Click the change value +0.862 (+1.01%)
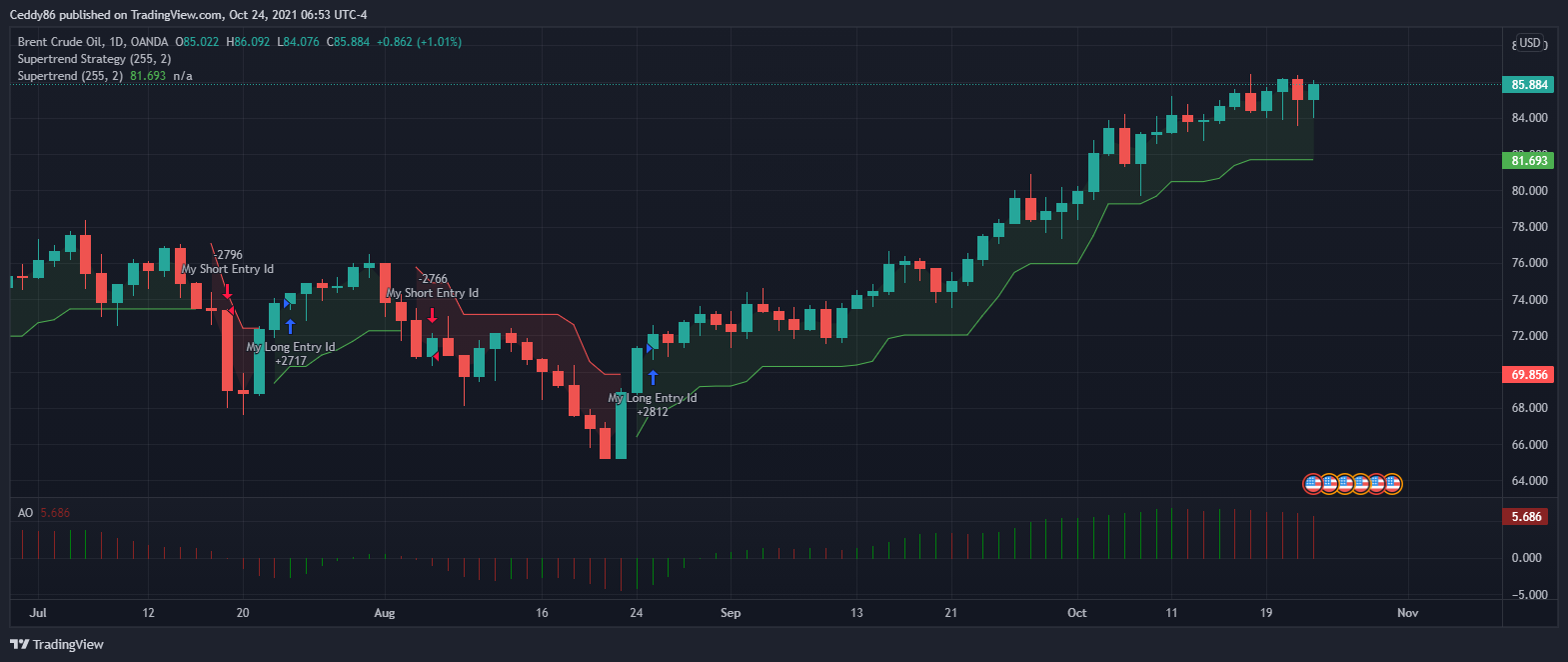 coord(419,42)
